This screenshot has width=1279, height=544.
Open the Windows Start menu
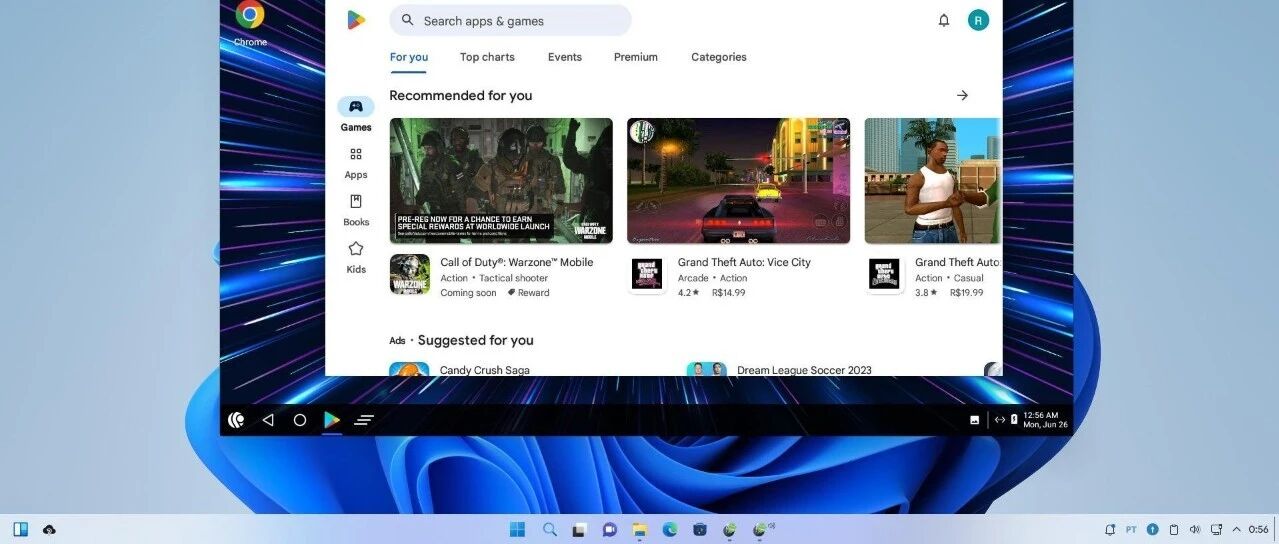click(517, 529)
